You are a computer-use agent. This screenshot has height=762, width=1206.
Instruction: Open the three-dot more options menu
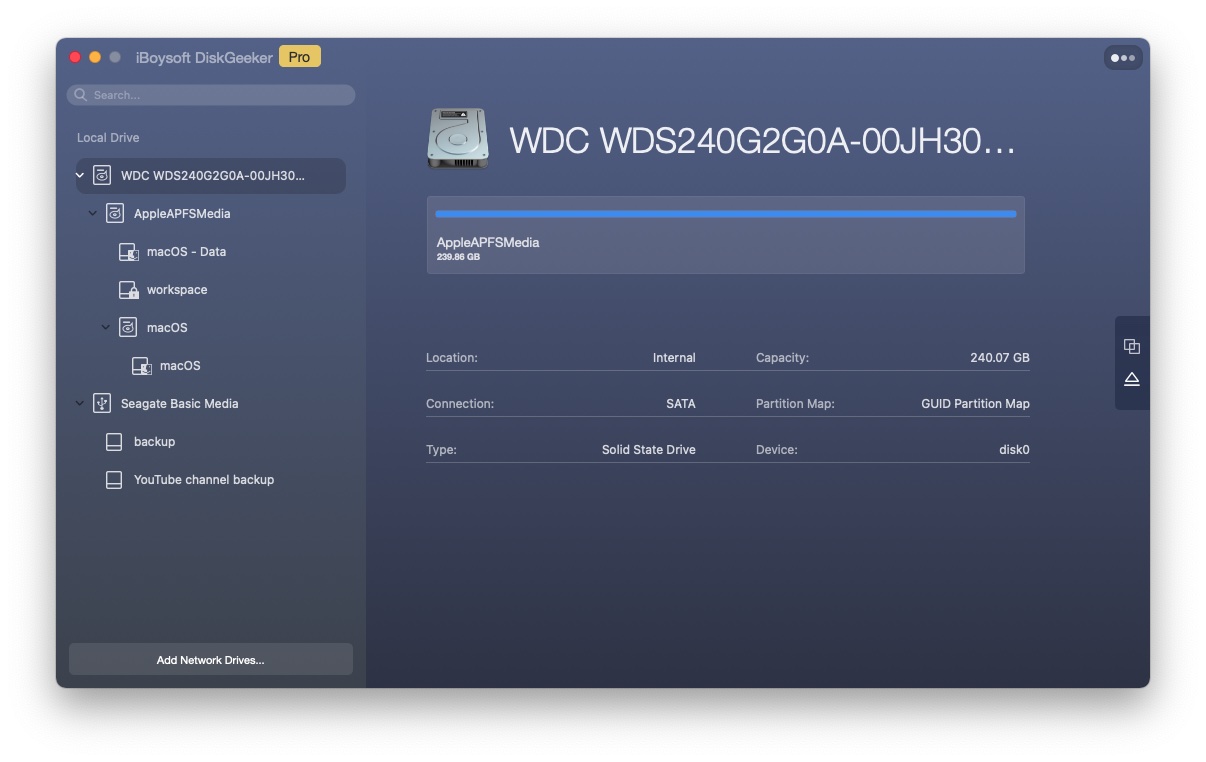tap(1122, 58)
